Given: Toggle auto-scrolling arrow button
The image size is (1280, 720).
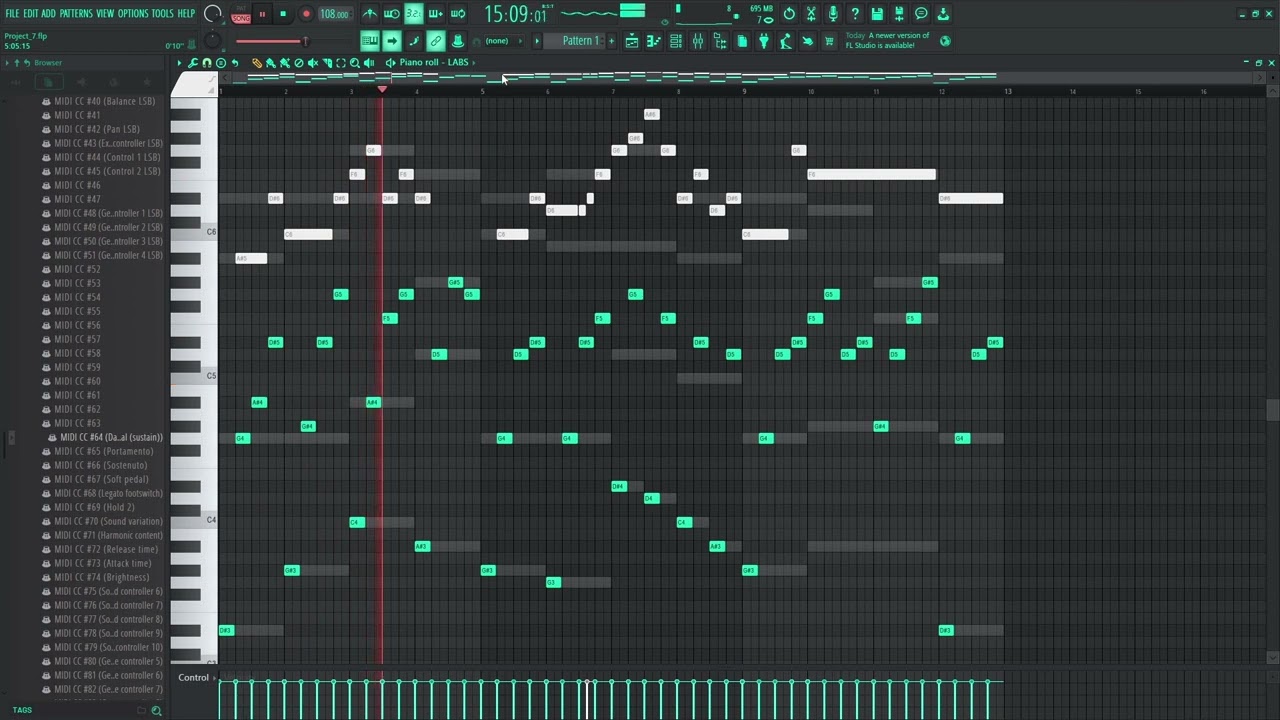Looking at the screenshot, I should (x=392, y=41).
